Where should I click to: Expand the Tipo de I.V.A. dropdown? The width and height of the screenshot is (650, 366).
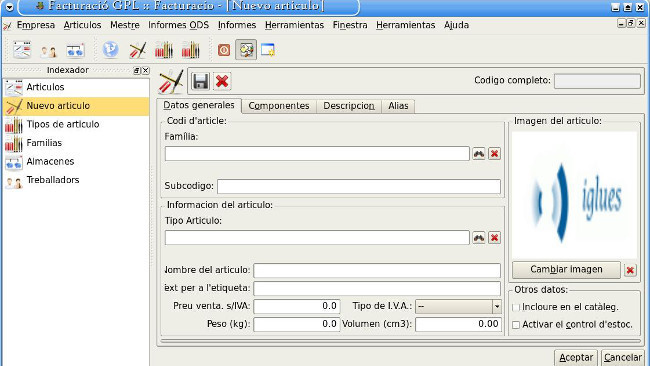point(497,307)
